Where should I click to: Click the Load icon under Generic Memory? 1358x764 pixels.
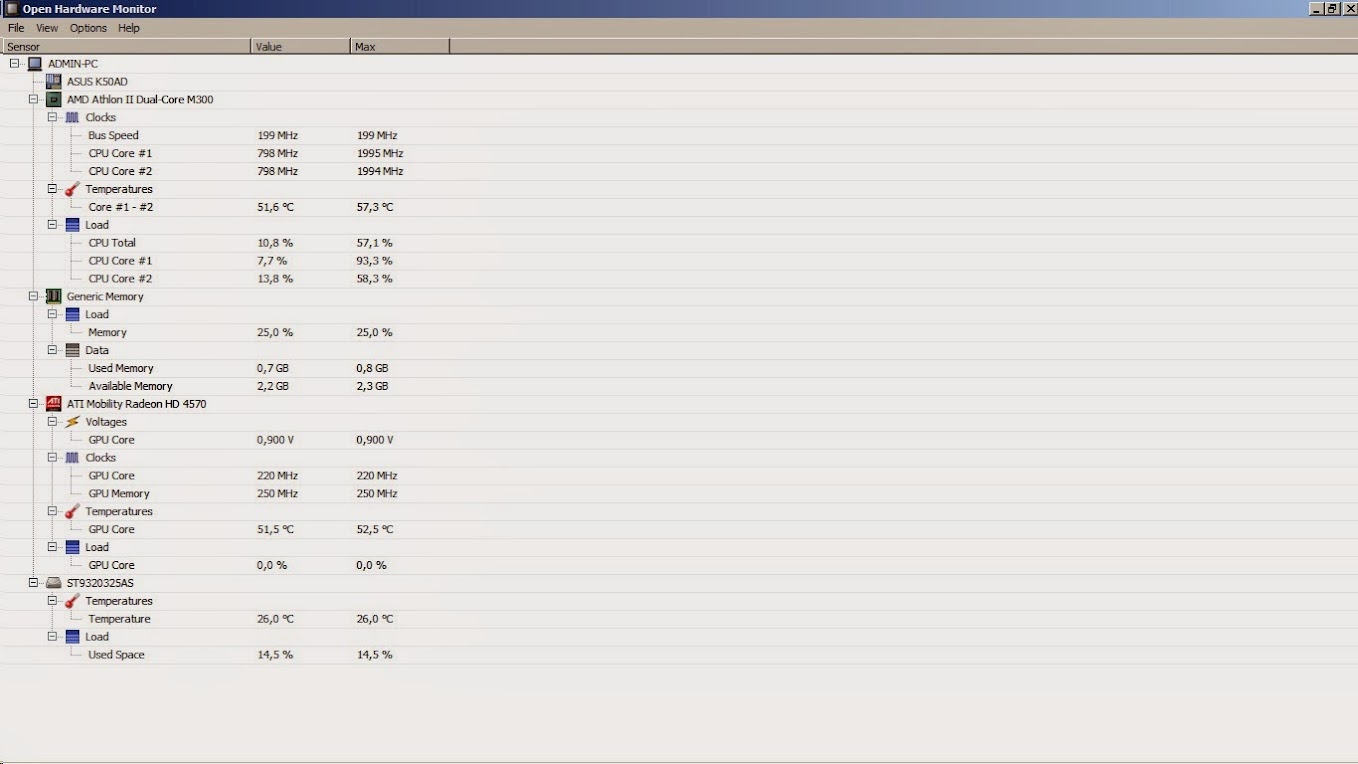tap(72, 315)
